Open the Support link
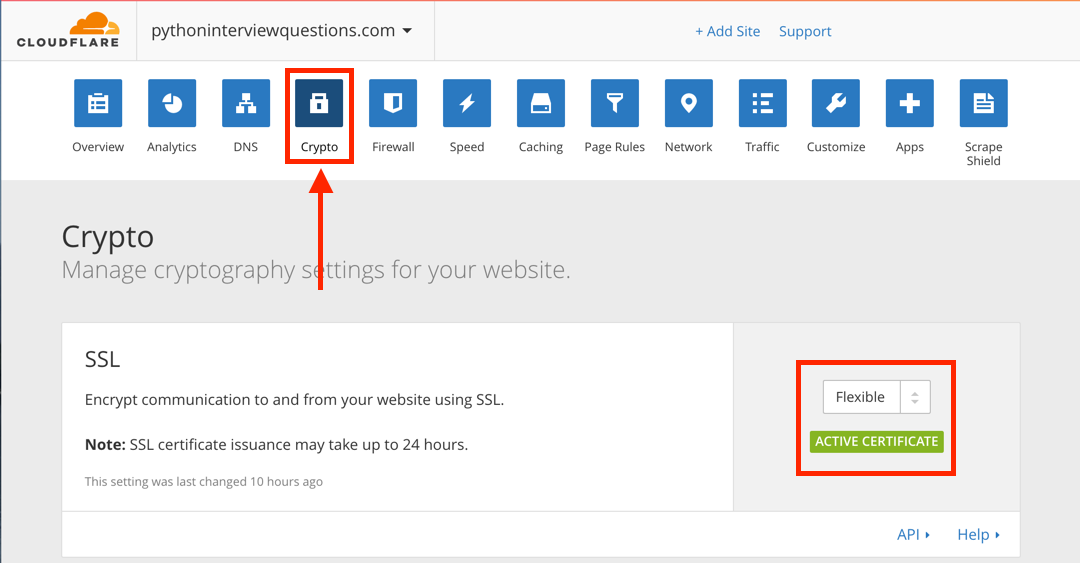This screenshot has height=563, width=1080. tap(805, 32)
